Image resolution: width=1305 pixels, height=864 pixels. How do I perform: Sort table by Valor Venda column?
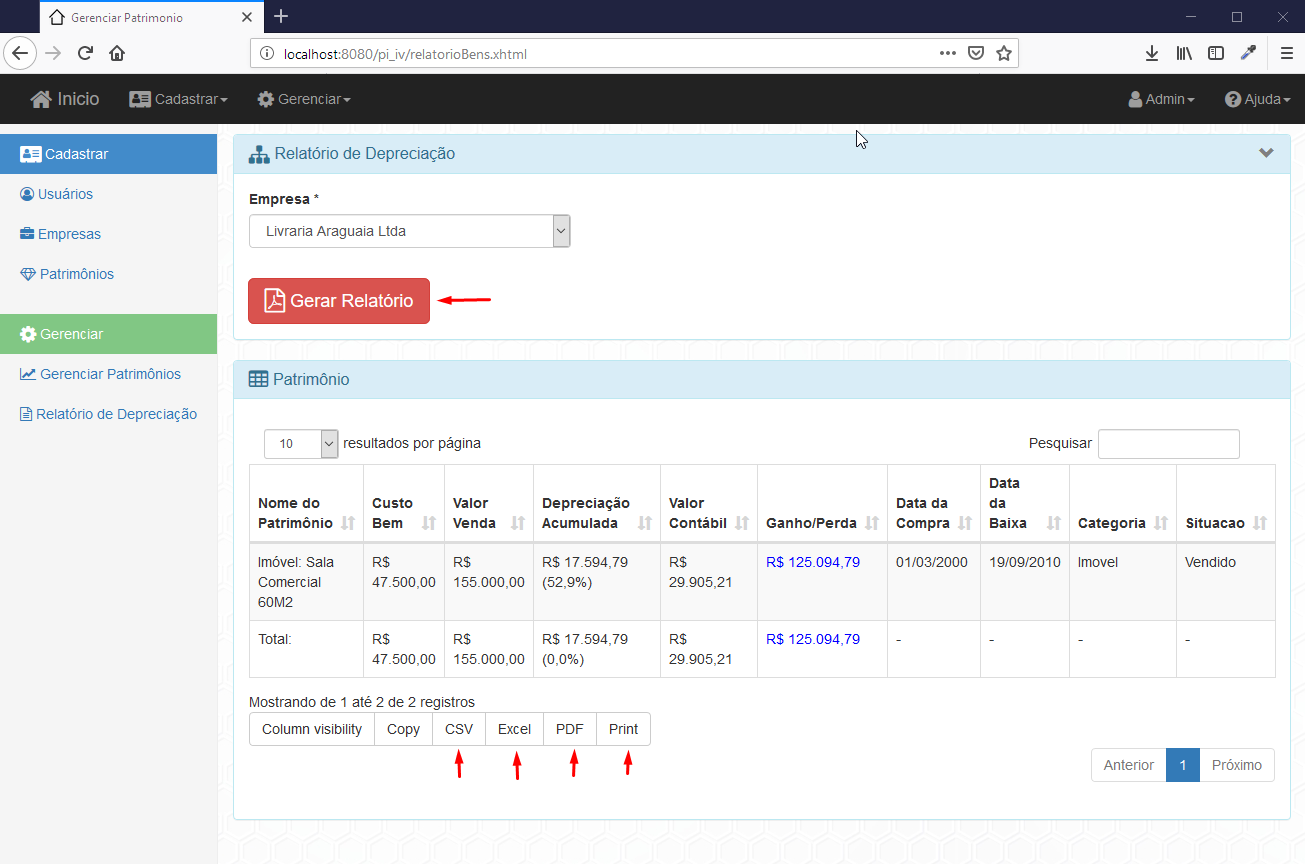[489, 504]
